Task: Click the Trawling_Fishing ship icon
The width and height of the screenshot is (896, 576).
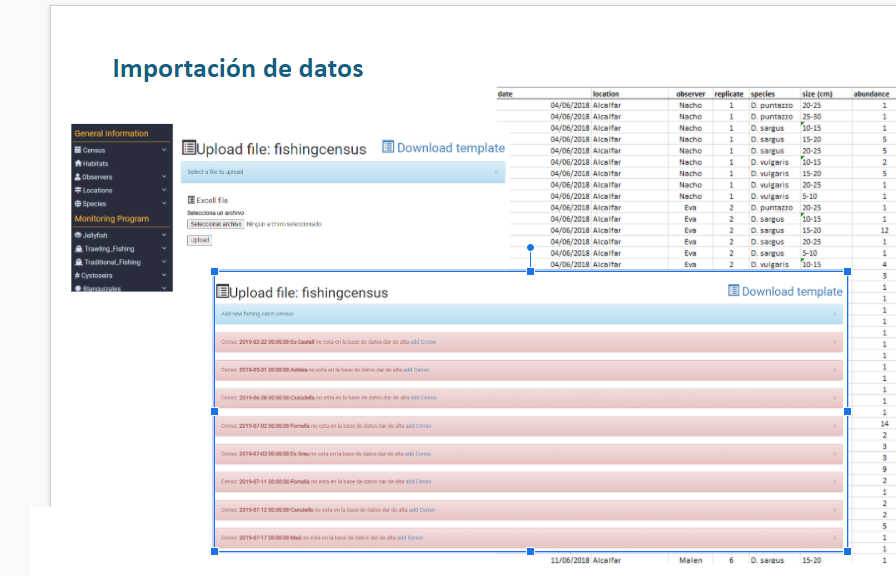Action: point(79,249)
